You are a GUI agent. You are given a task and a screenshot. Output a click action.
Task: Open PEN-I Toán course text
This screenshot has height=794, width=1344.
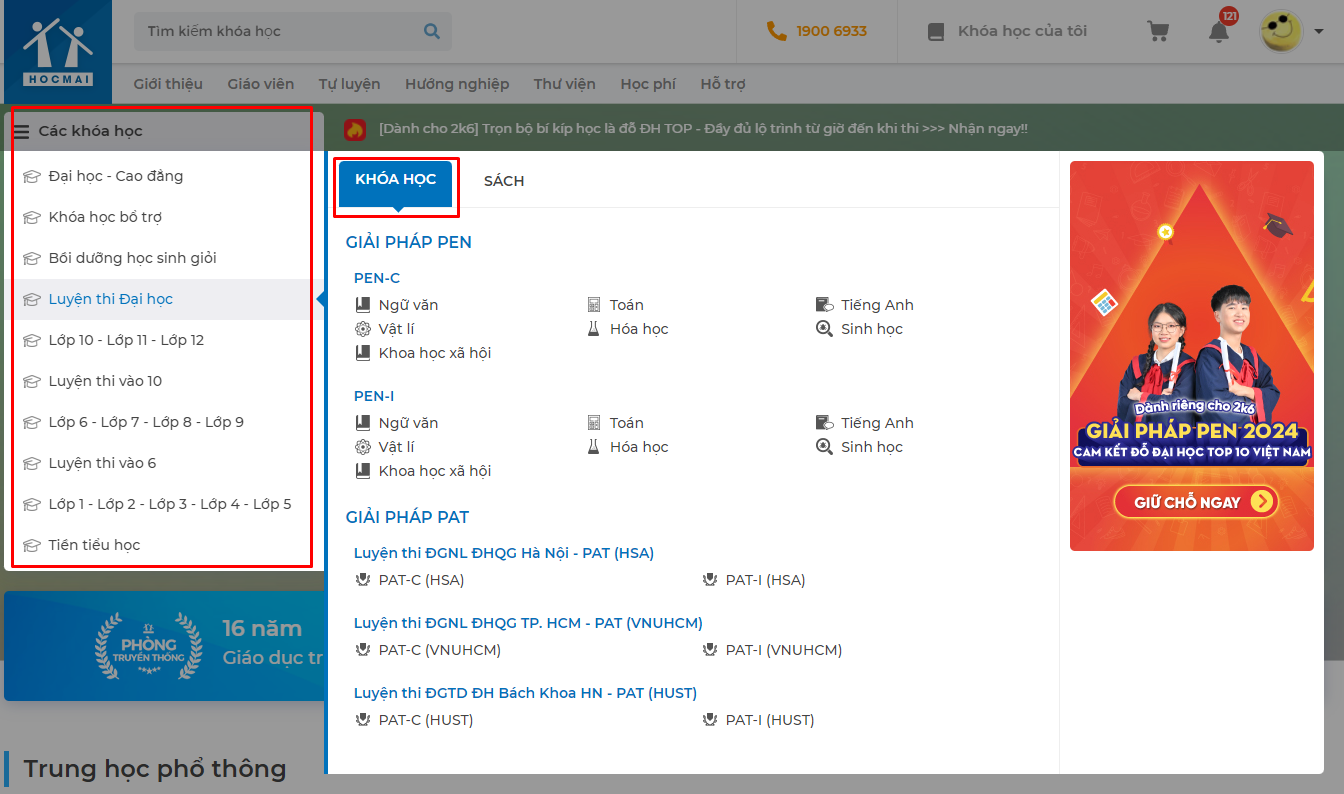click(x=627, y=423)
